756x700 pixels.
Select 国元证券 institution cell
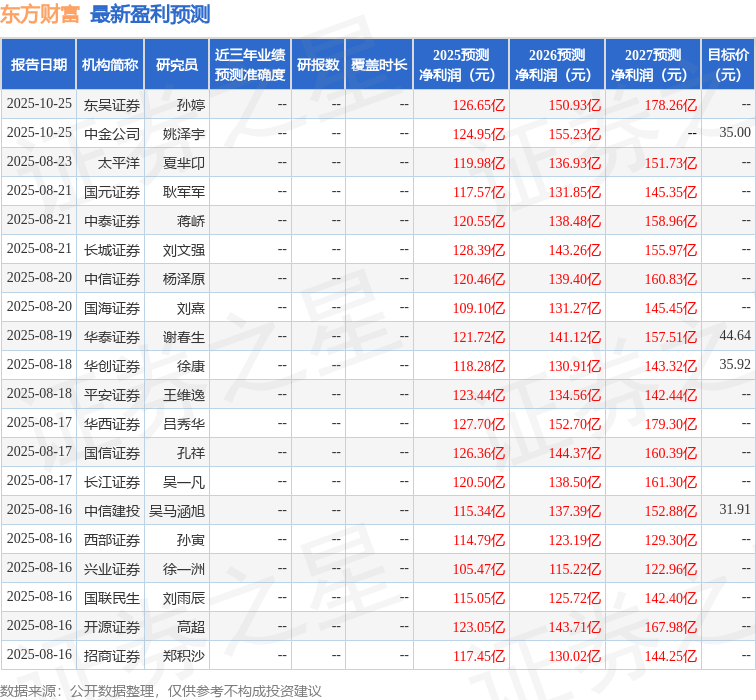click(112, 192)
